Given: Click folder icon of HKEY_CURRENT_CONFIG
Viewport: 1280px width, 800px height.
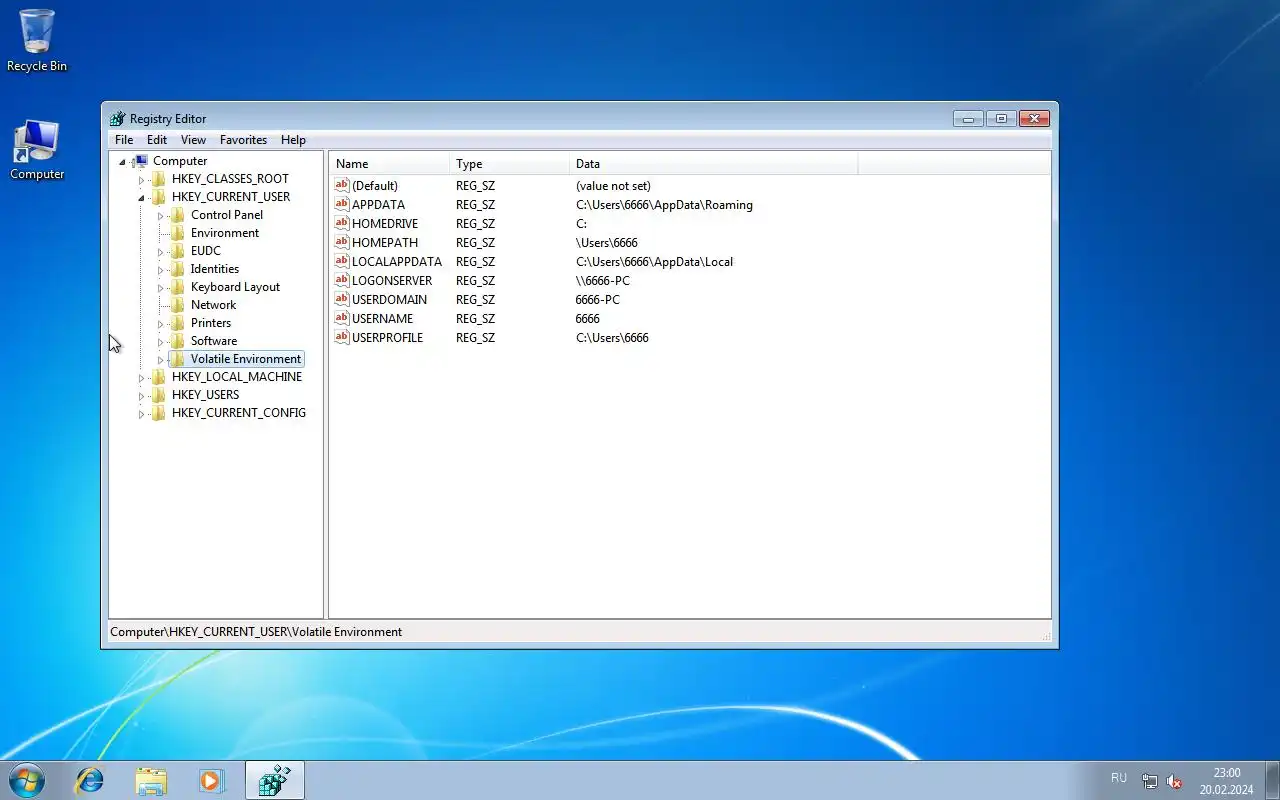Looking at the screenshot, I should coord(158,413).
